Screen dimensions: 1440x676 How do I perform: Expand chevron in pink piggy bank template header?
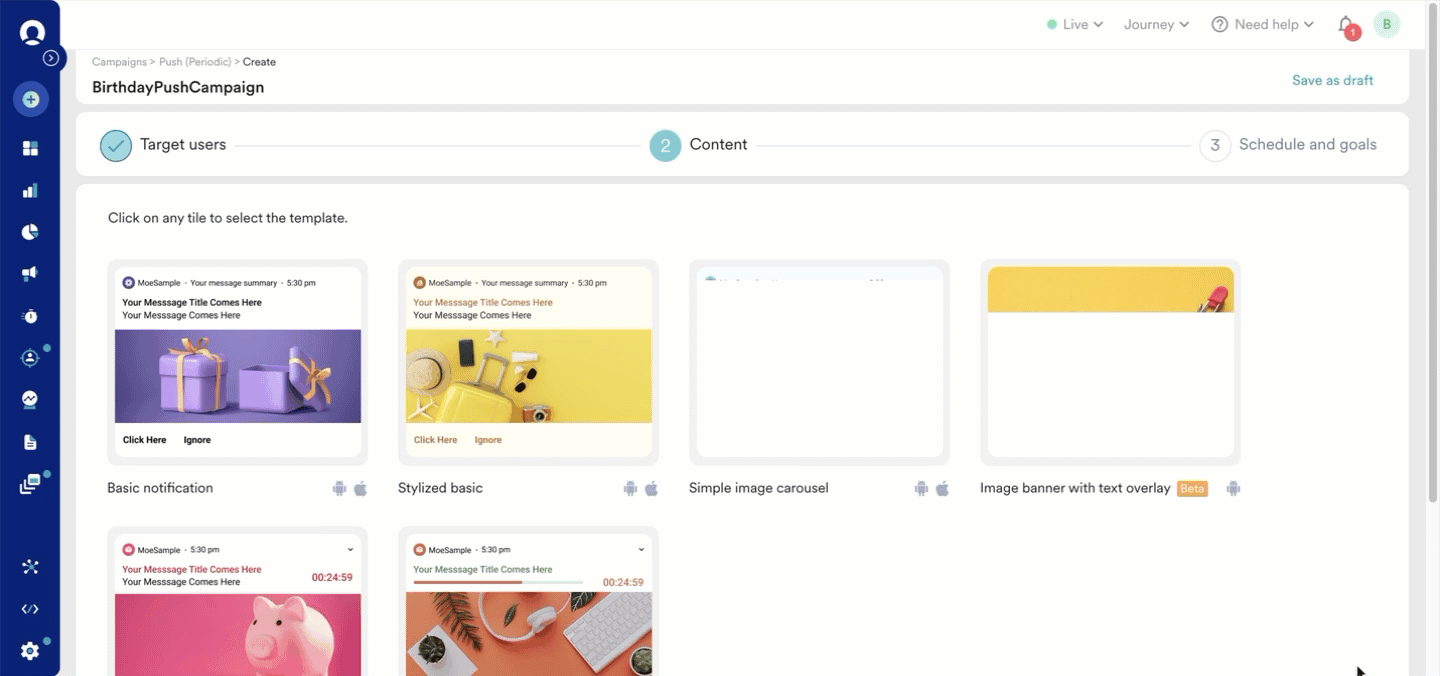point(350,550)
